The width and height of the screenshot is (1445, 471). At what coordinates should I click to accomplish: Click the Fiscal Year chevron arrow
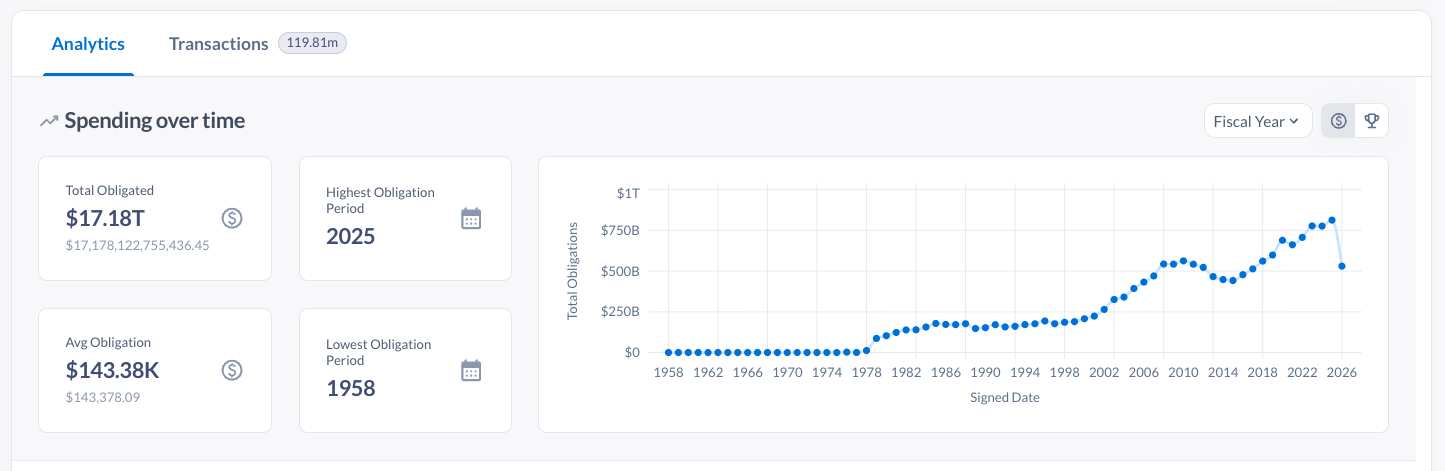[x=1294, y=121]
